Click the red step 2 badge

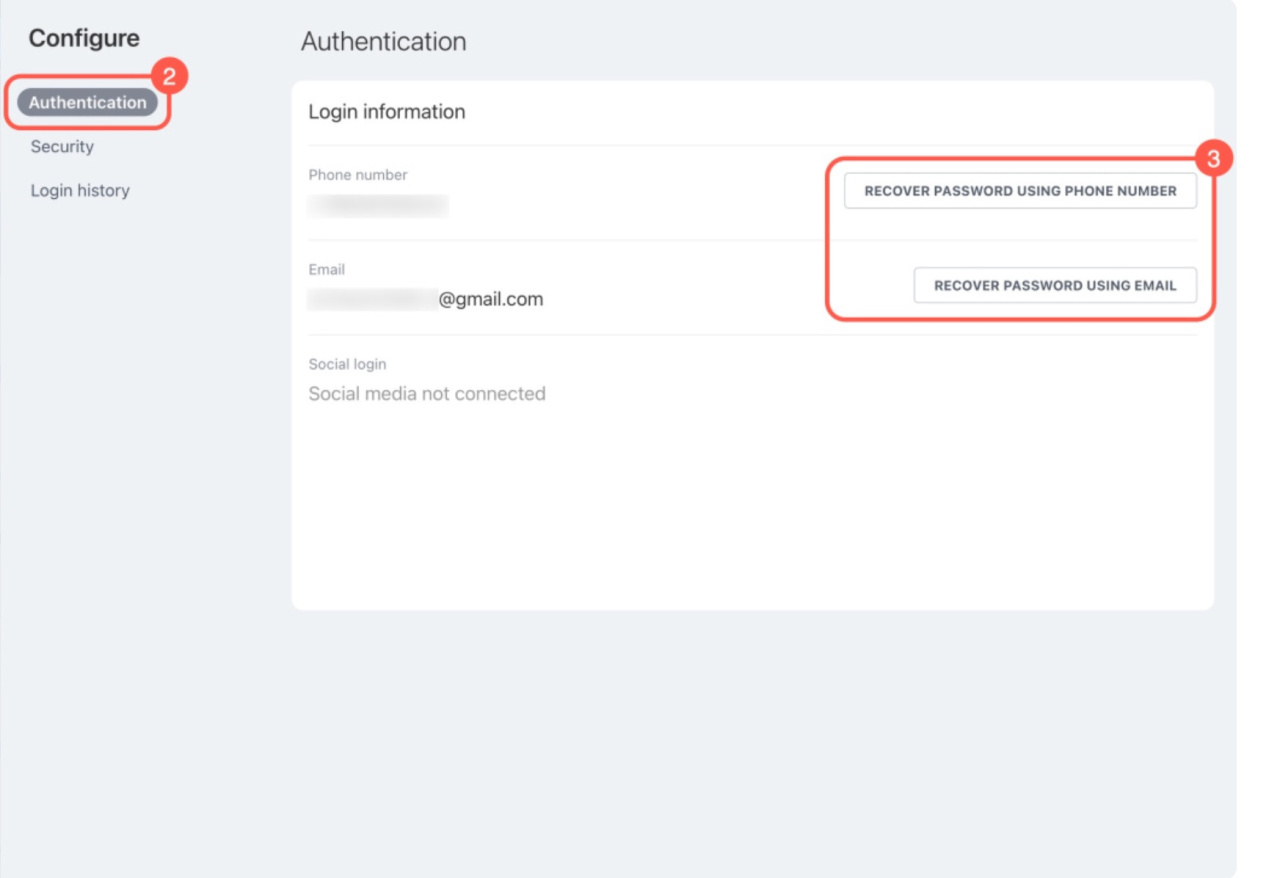pyautogui.click(x=169, y=77)
